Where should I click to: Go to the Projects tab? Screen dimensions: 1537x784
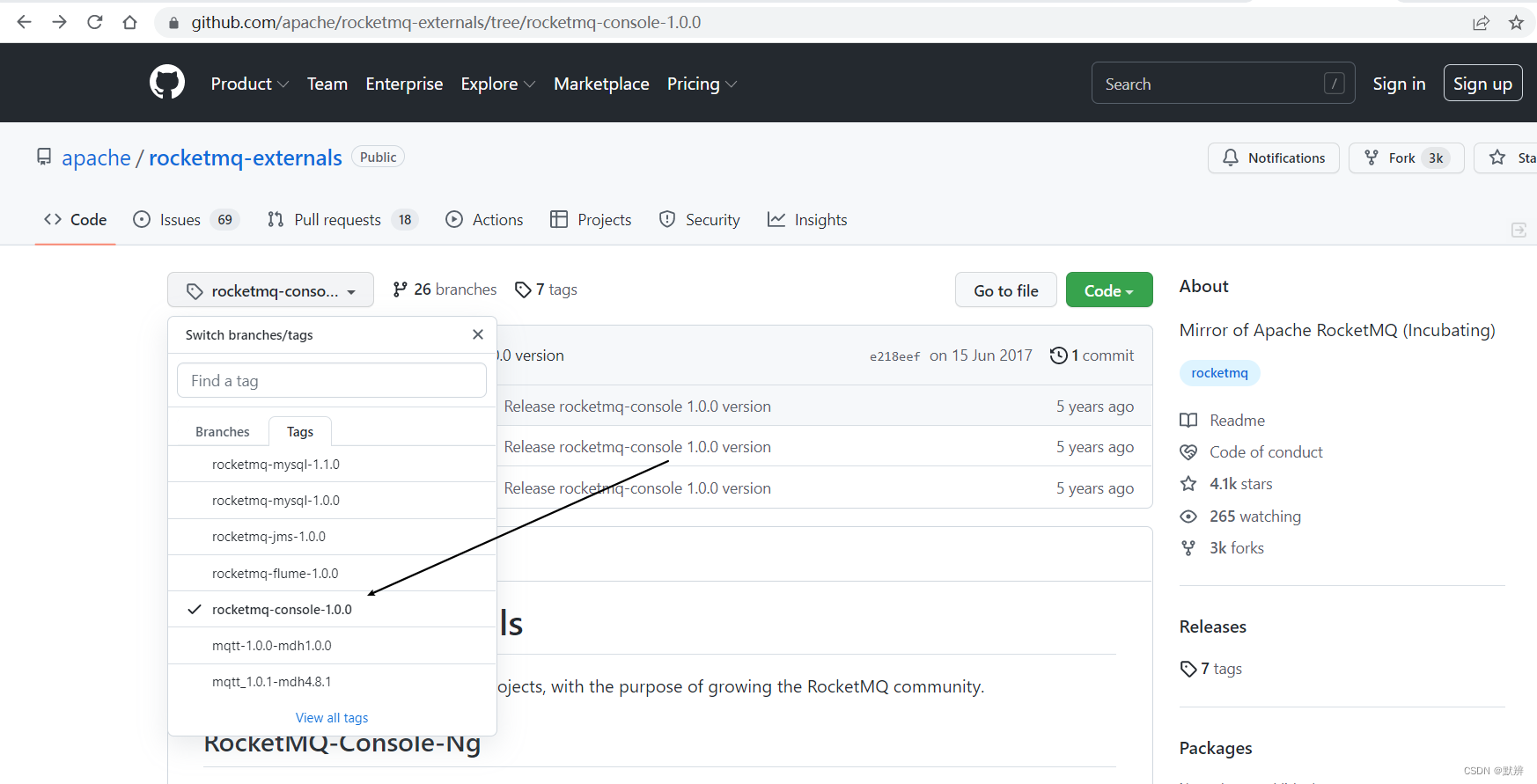click(x=591, y=219)
